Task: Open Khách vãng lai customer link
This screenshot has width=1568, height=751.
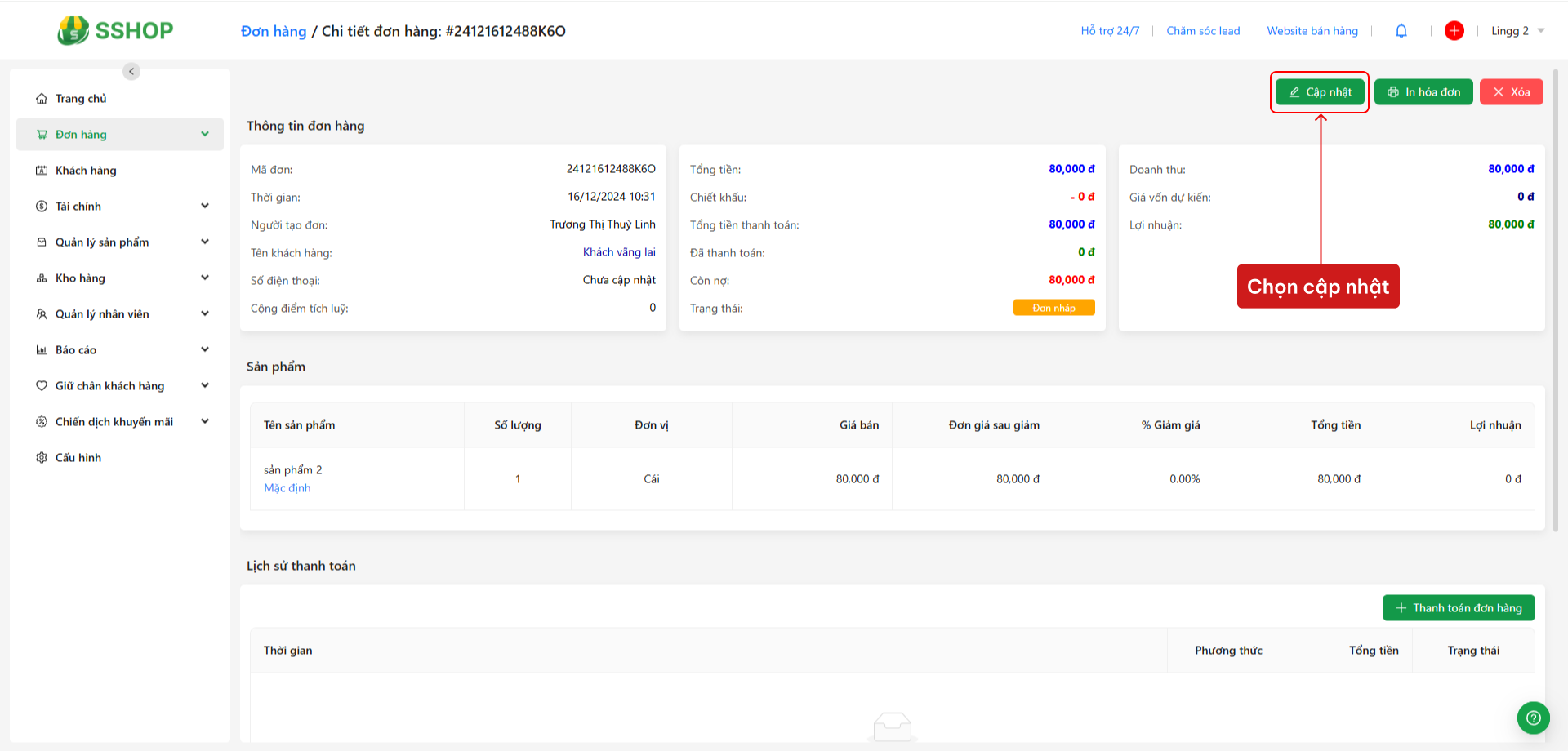Action: click(x=619, y=252)
